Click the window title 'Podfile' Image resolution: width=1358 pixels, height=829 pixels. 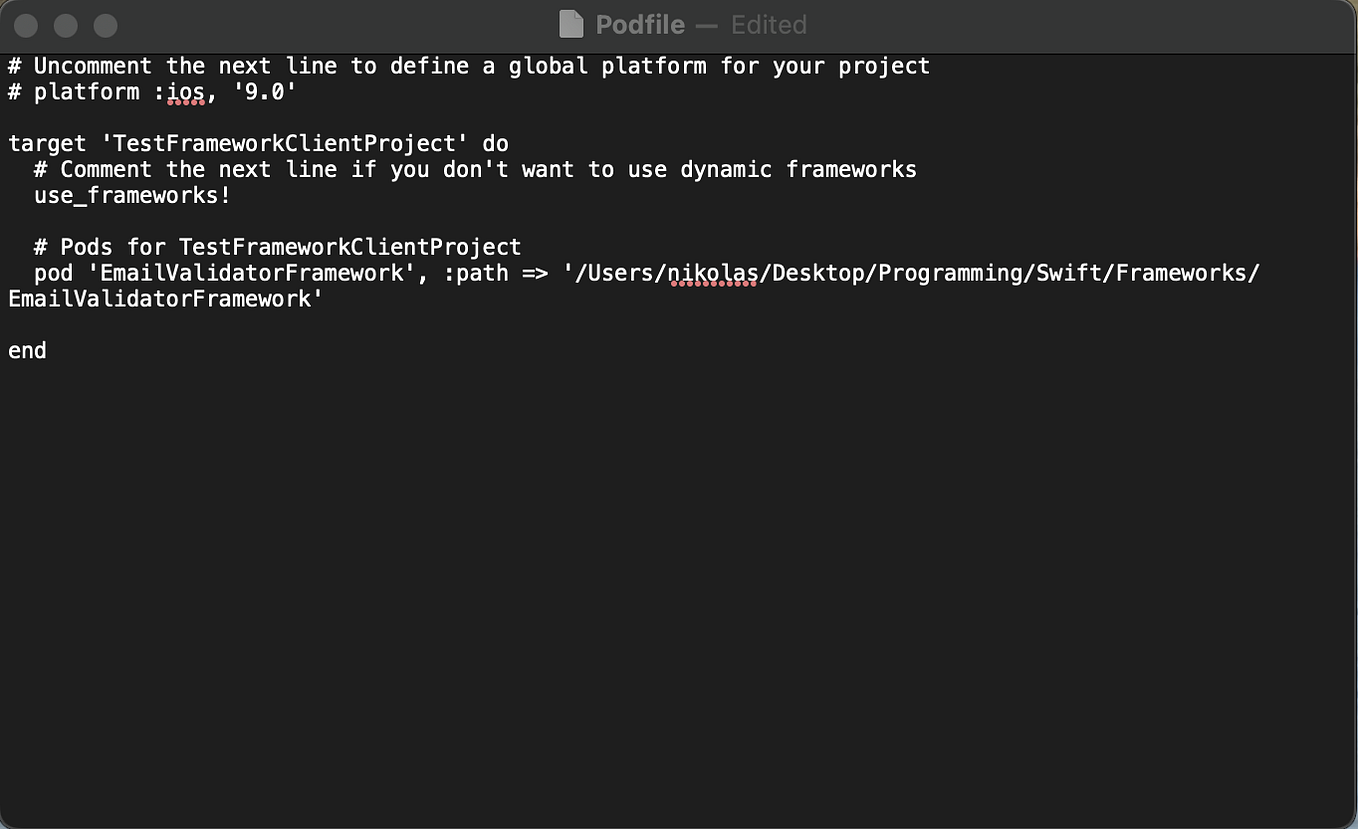tap(639, 24)
